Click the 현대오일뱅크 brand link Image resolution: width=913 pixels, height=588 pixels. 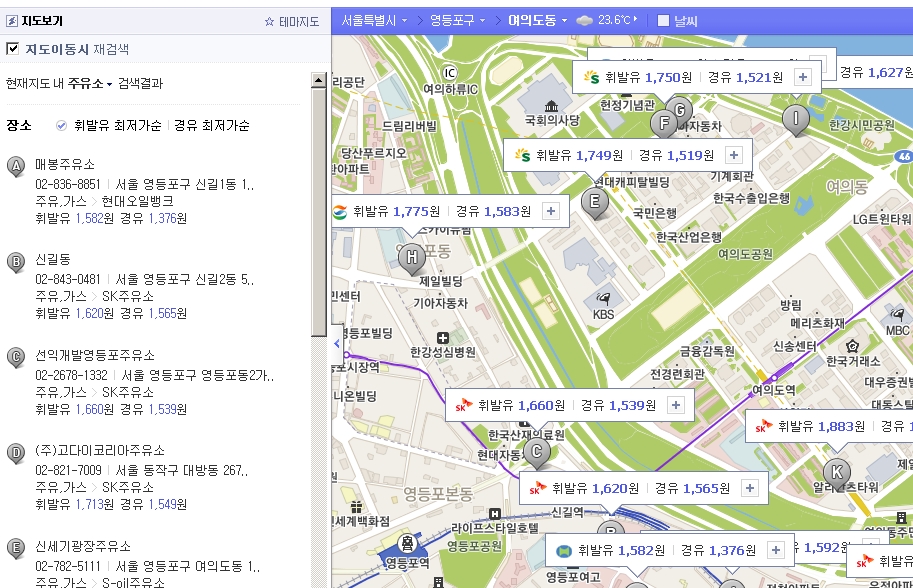tap(137, 201)
